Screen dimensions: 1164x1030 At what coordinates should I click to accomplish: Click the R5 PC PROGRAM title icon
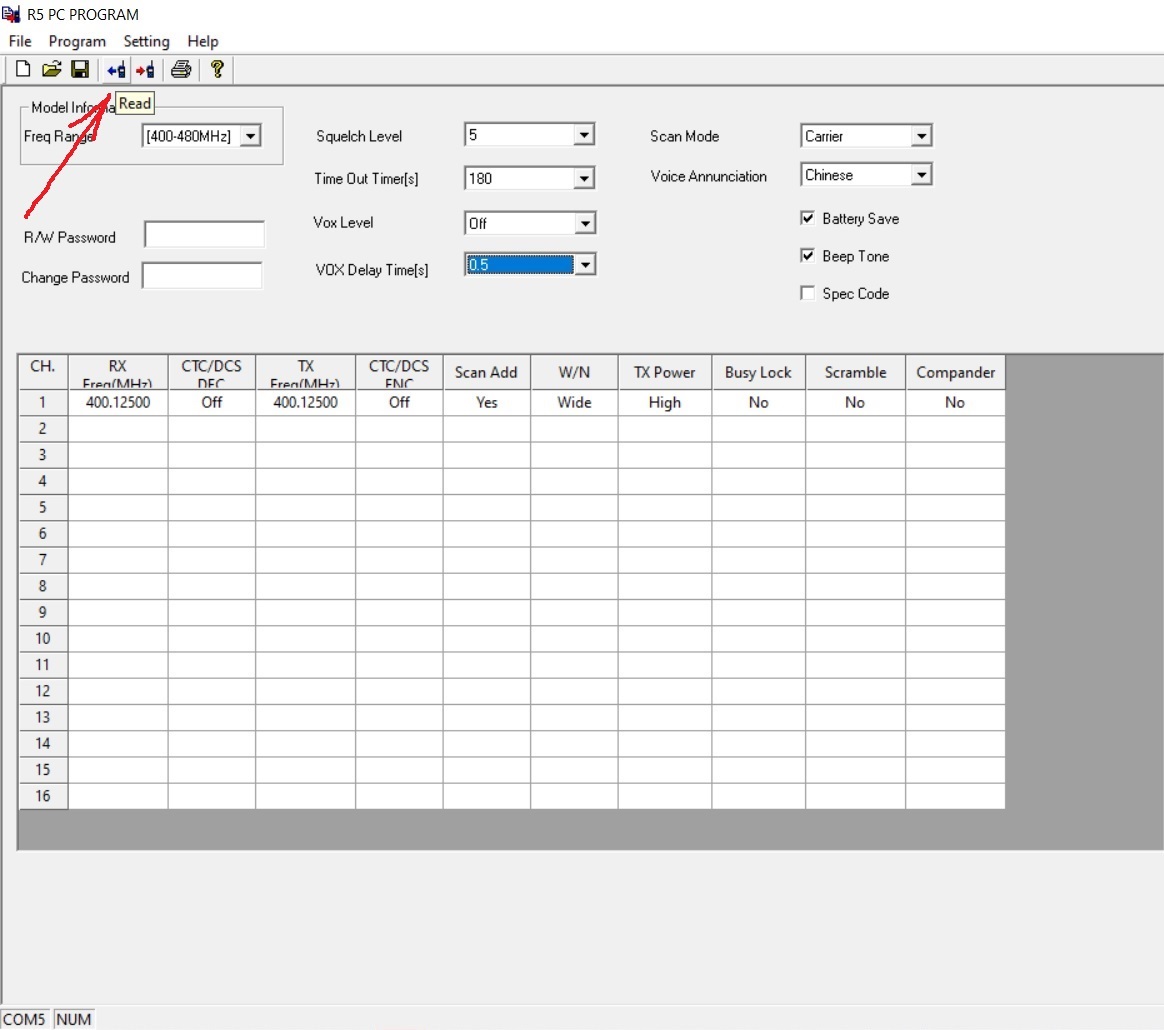click(11, 13)
